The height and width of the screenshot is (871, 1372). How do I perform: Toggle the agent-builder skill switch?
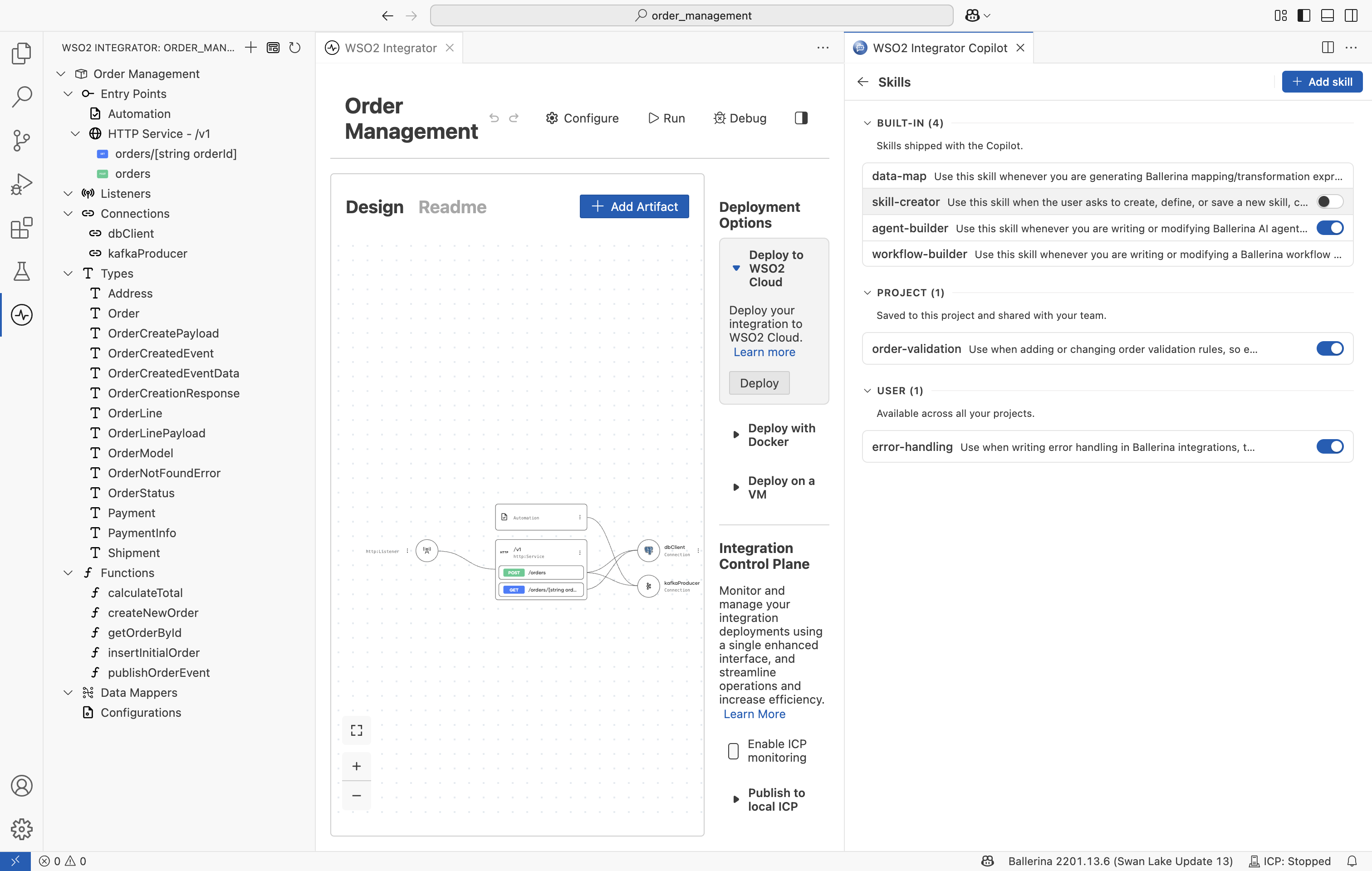tap(1330, 228)
